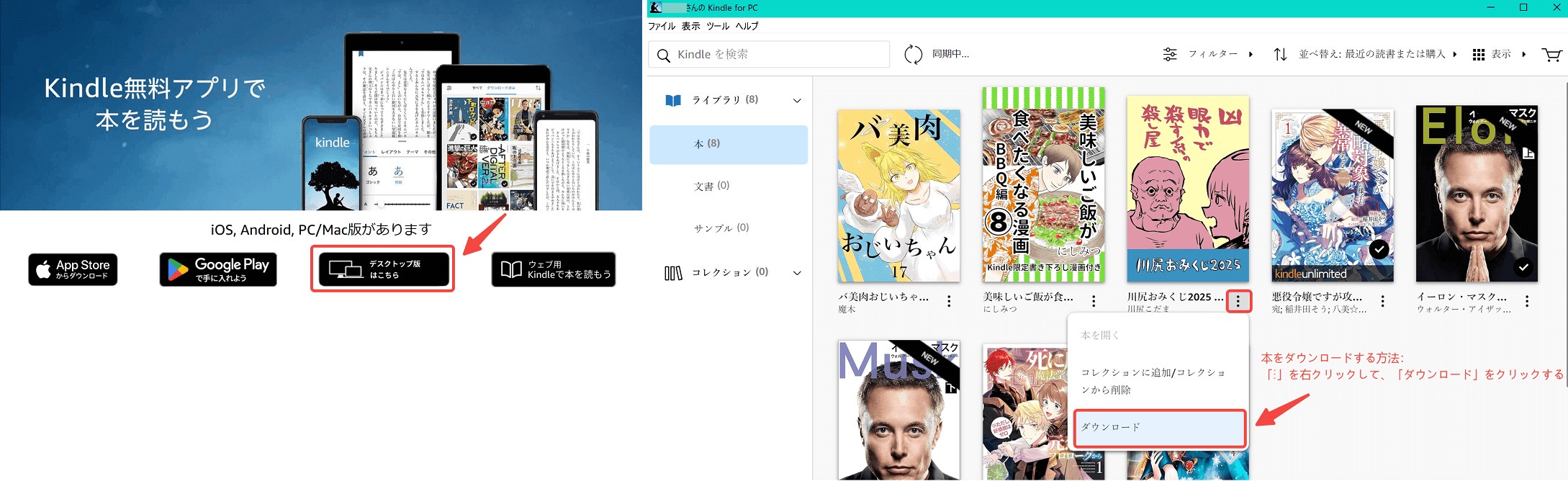Open the ヘルプ menu
This screenshot has height=481, width=1568.
tap(747, 26)
